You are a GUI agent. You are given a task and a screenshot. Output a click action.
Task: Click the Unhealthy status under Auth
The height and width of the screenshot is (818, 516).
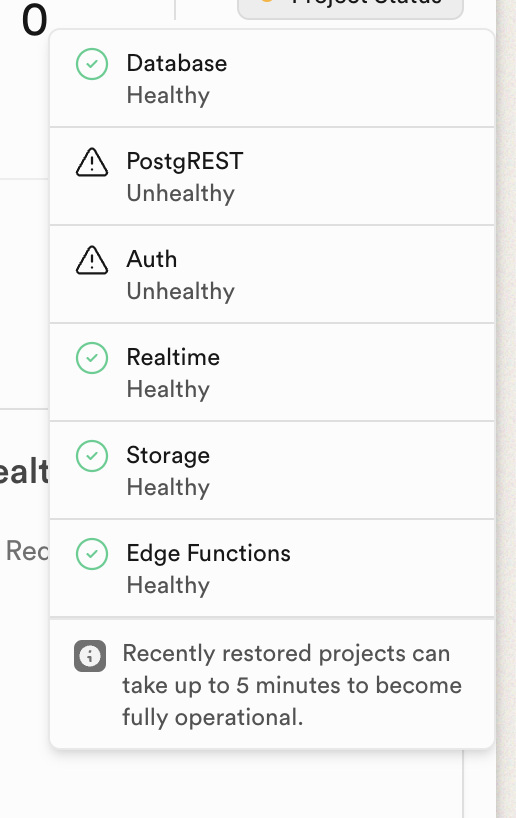point(181,291)
